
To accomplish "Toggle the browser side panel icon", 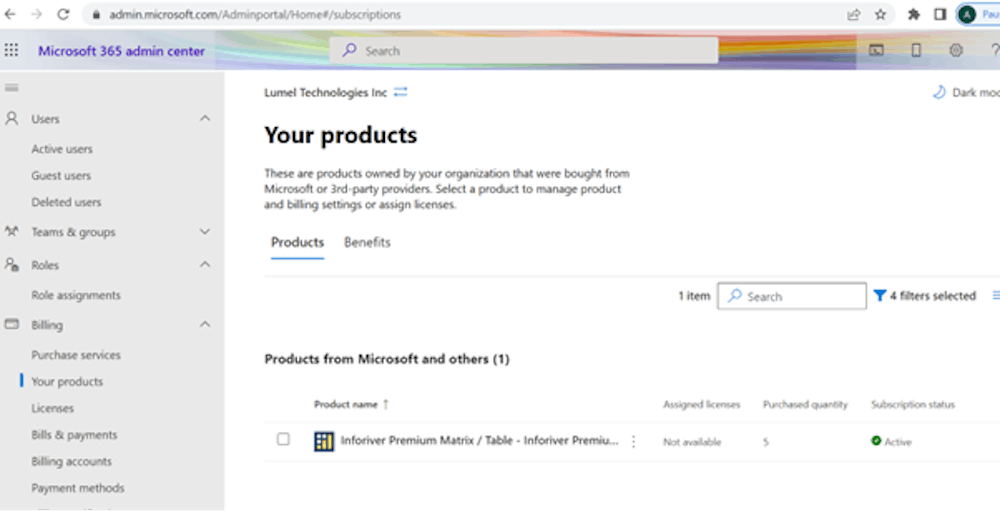I will [940, 14].
